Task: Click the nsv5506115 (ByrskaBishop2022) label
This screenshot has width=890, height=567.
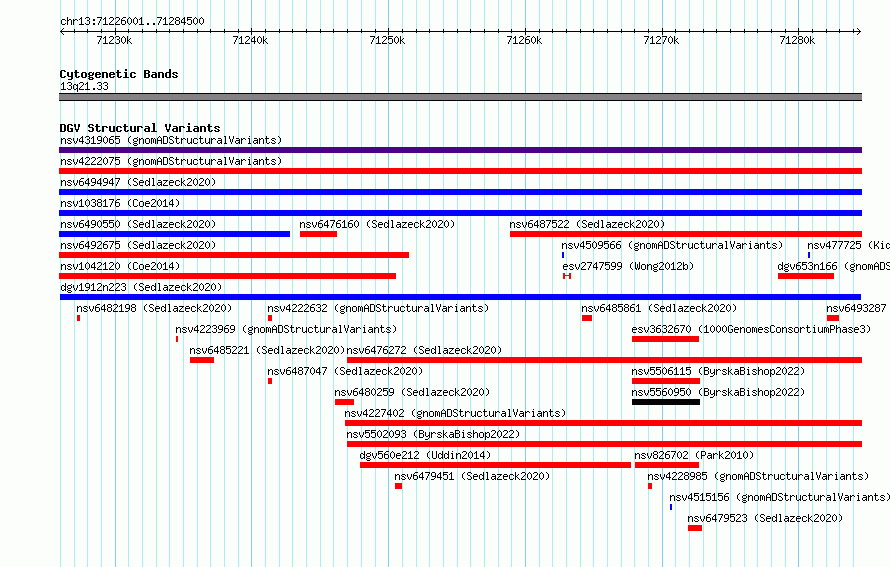Action: point(718,371)
